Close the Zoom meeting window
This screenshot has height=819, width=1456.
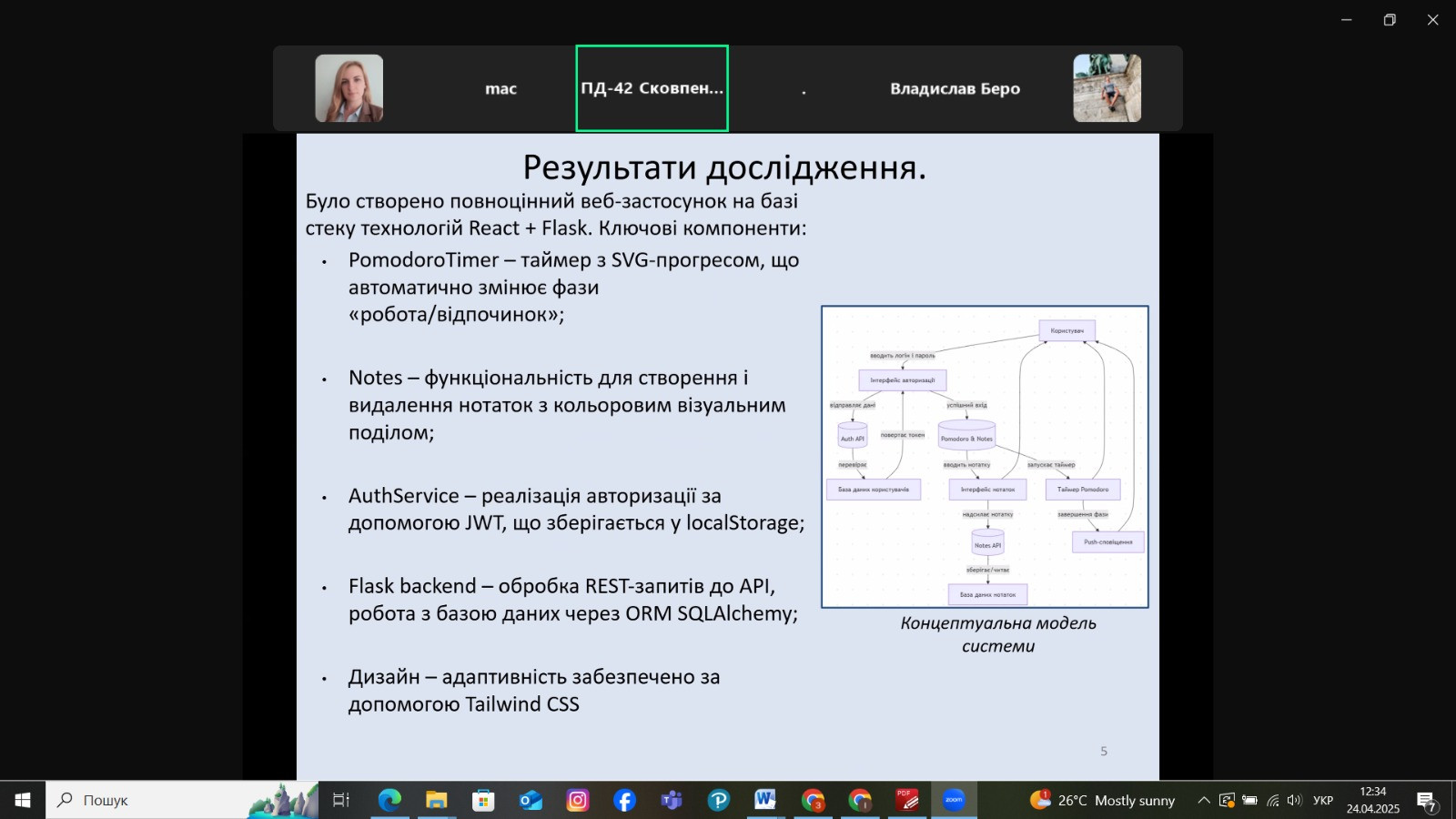tap(1432, 20)
